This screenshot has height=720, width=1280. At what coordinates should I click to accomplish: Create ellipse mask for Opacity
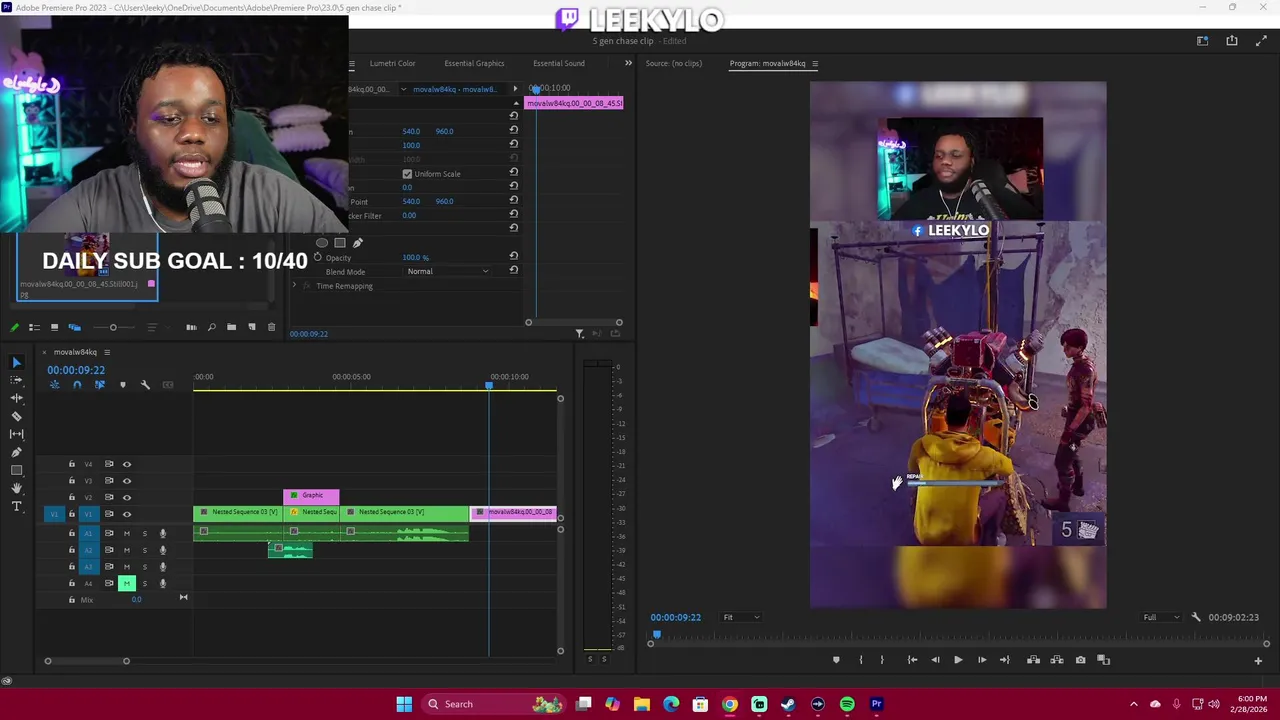[x=322, y=243]
